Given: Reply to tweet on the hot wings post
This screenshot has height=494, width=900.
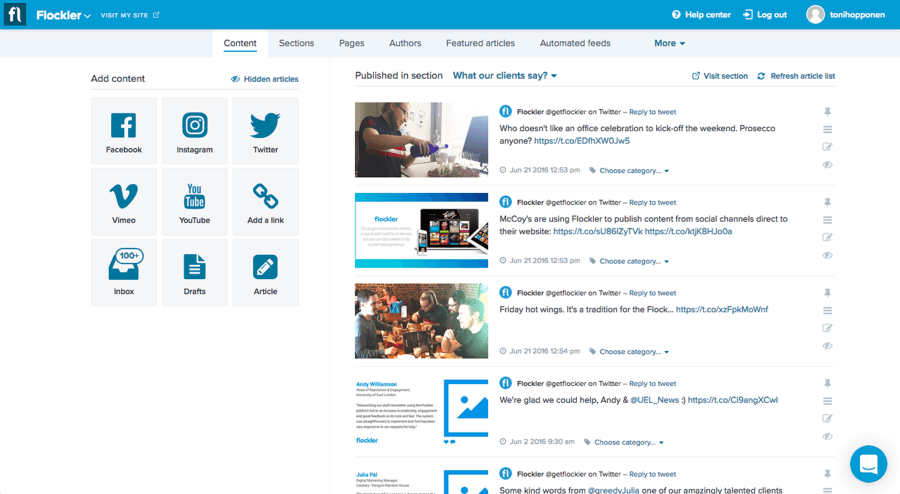Looking at the screenshot, I should (x=653, y=293).
